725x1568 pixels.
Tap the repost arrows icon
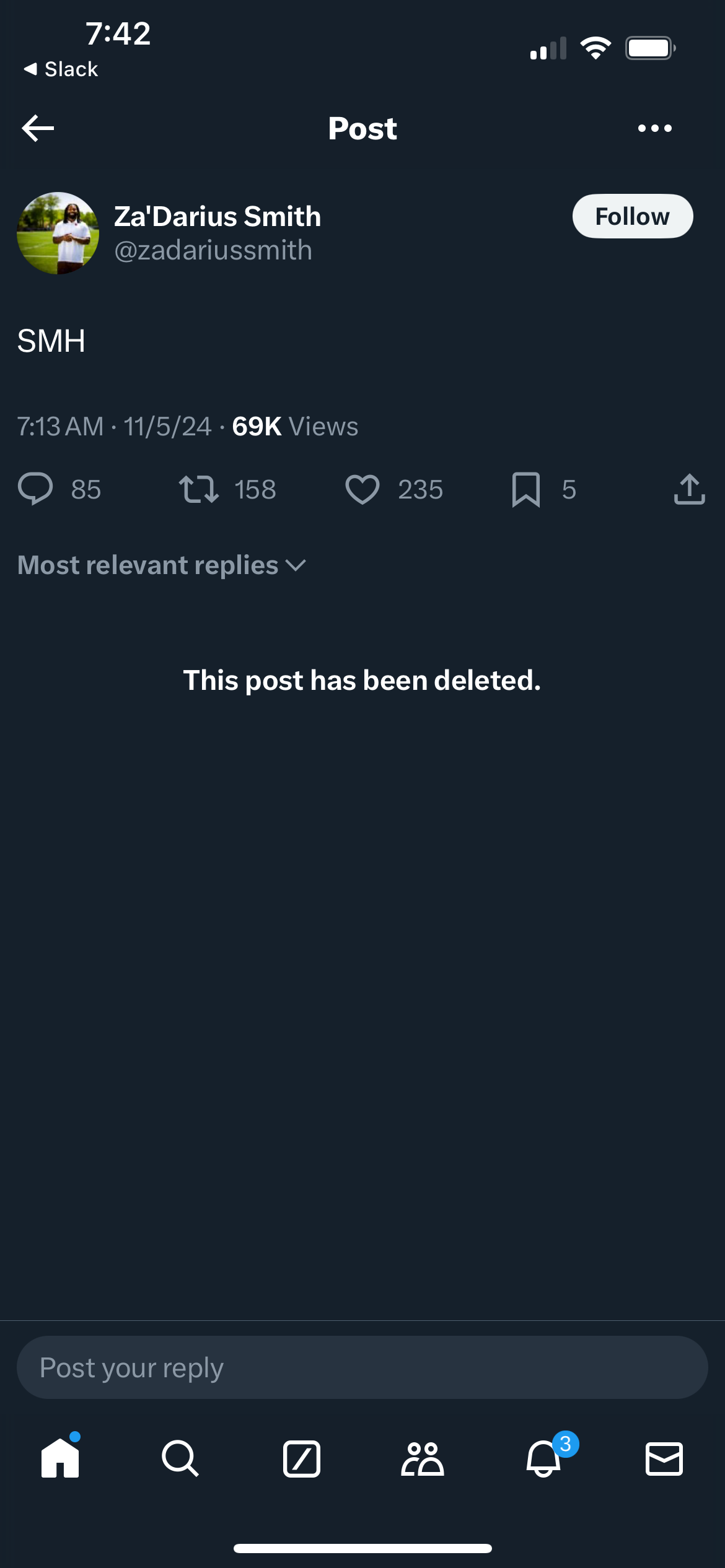(198, 489)
